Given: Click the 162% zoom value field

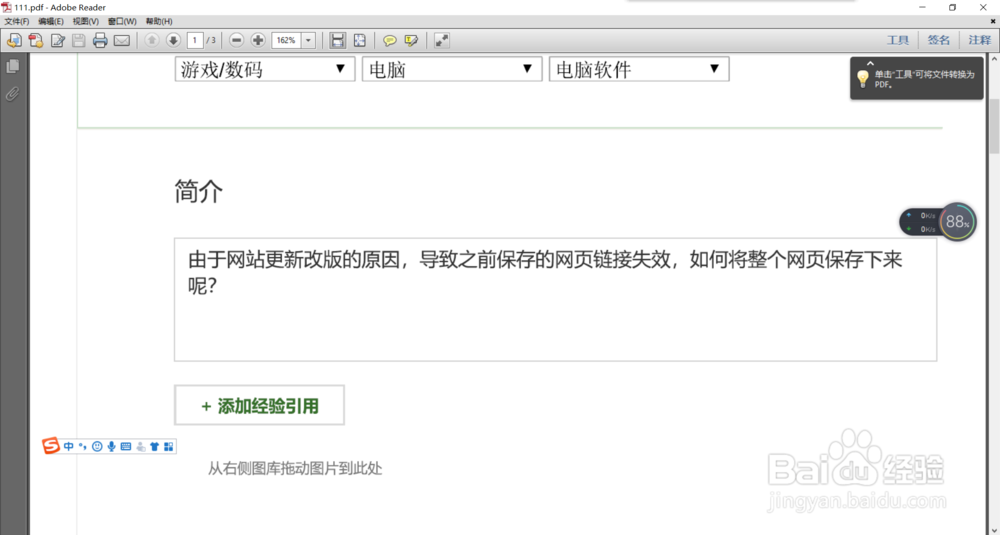Looking at the screenshot, I should [286, 40].
